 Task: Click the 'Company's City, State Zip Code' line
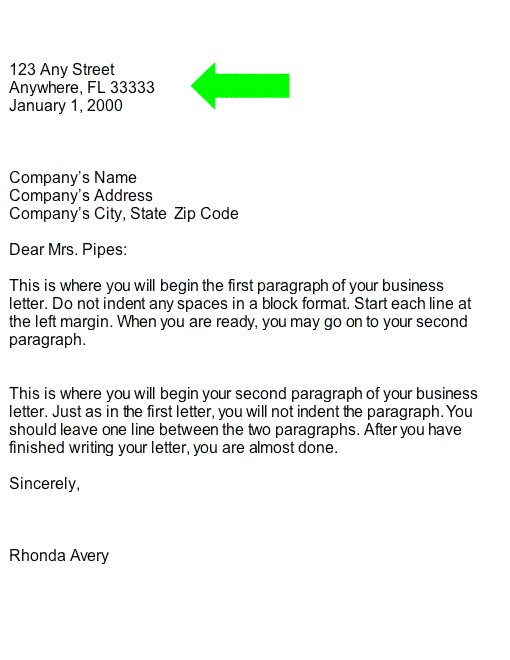tap(124, 214)
